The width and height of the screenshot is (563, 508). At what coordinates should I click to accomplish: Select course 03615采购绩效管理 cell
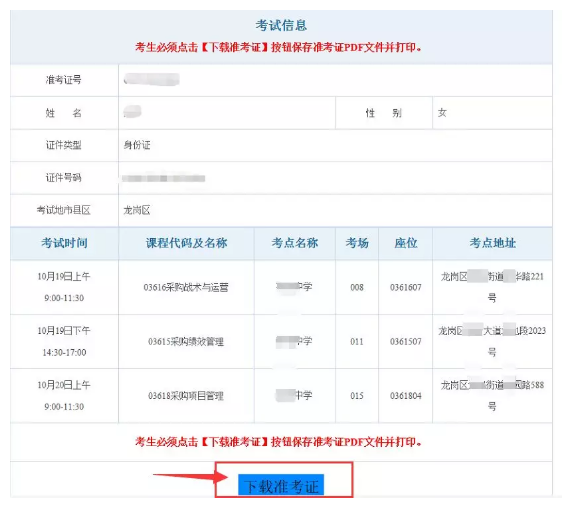pyautogui.click(x=186, y=341)
